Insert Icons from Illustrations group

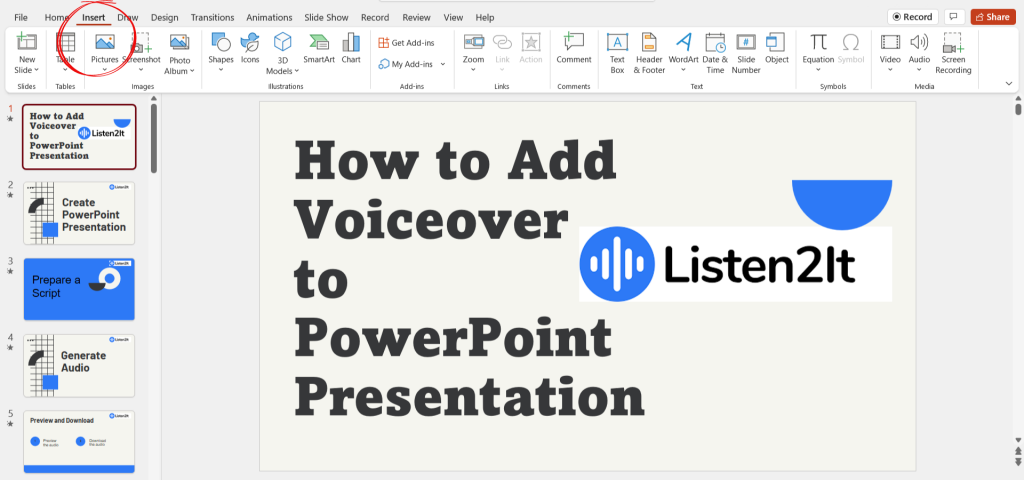click(x=250, y=49)
